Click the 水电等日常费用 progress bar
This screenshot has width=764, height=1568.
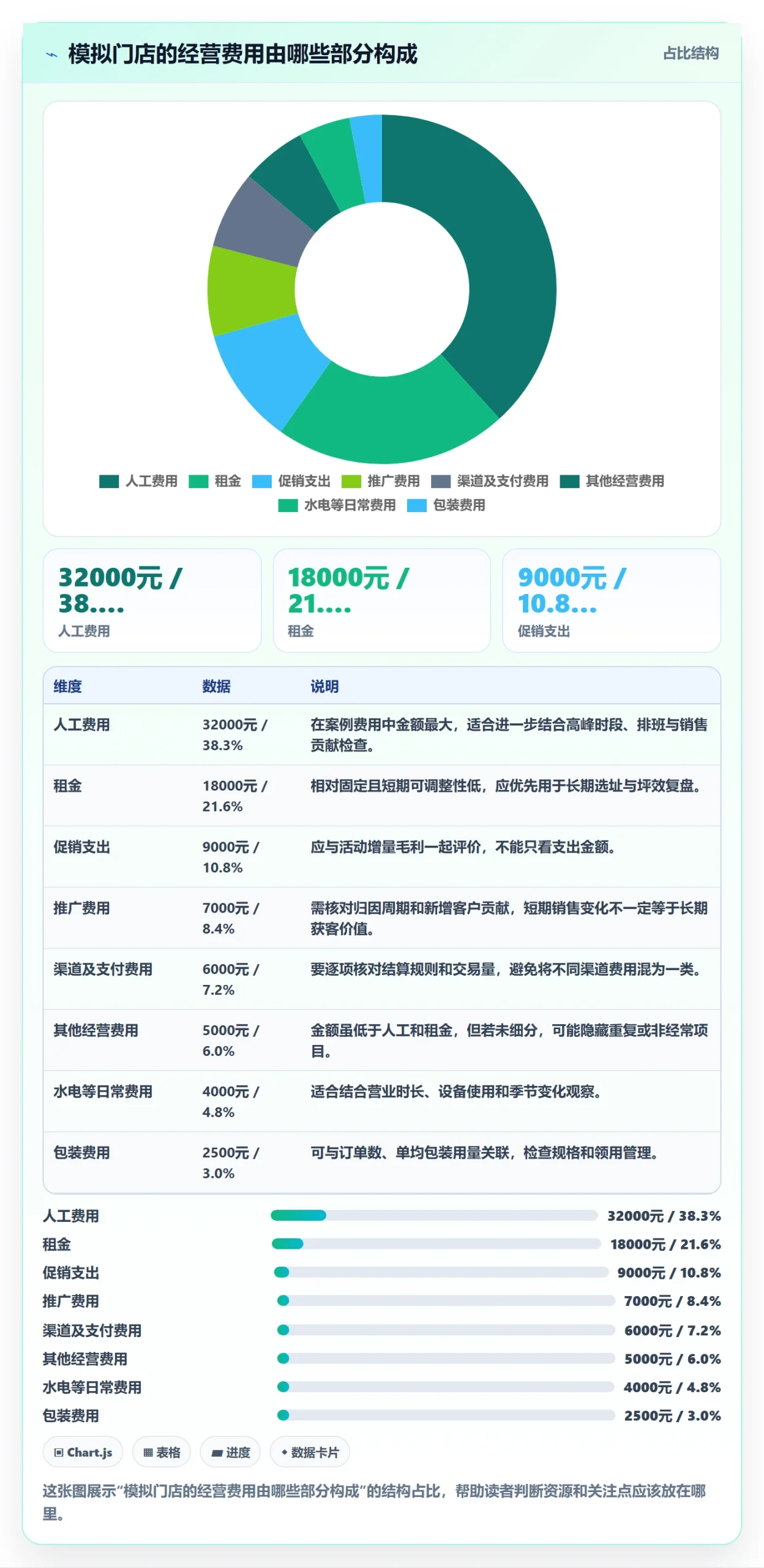[446, 1387]
